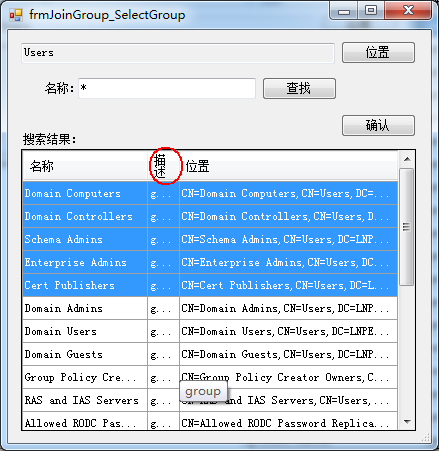This screenshot has height=451, width=439.
Task: Select the Schema Admins name cell
Action: click(x=85, y=239)
